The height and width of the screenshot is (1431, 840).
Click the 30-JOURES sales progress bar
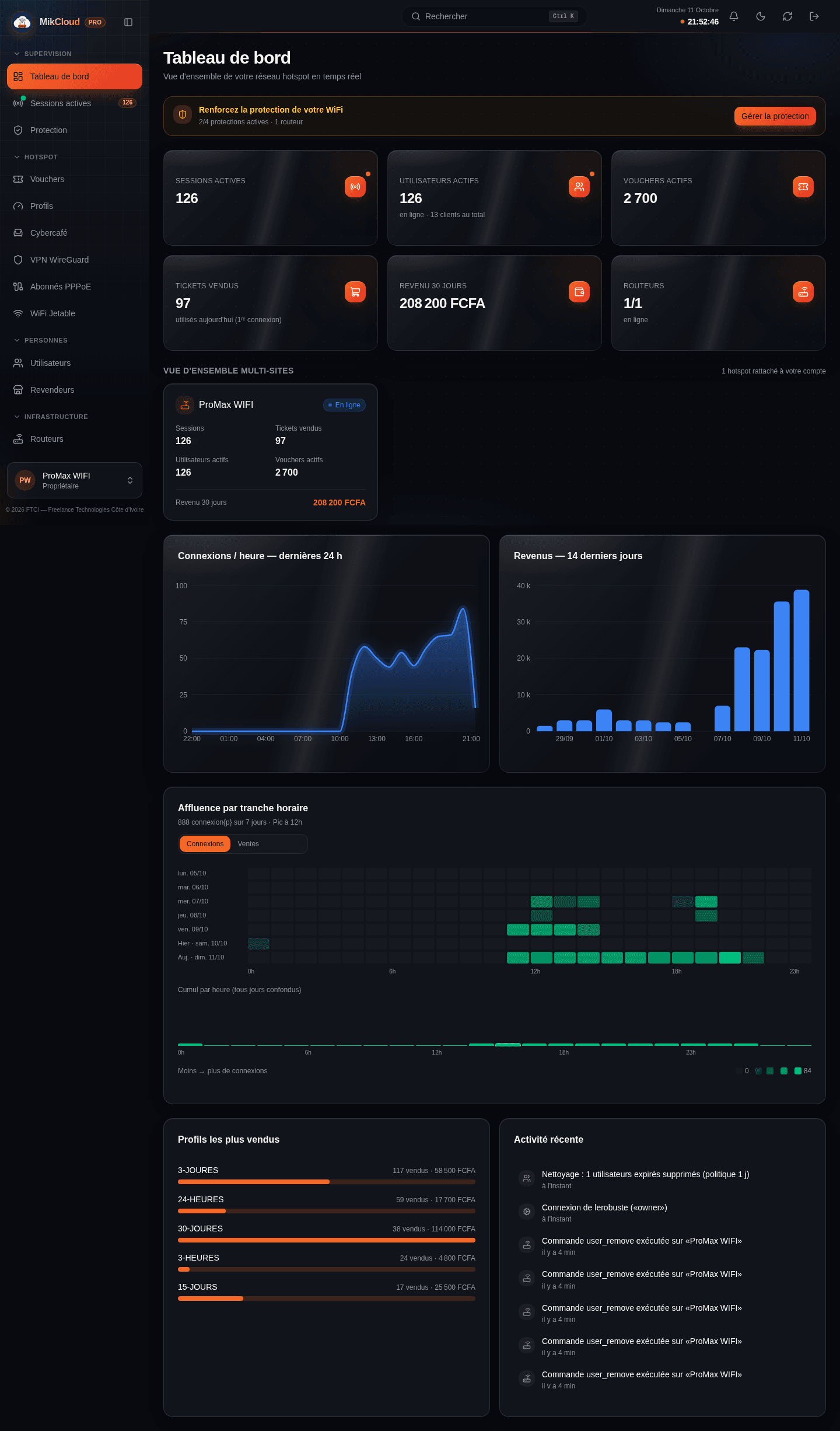tap(327, 1240)
